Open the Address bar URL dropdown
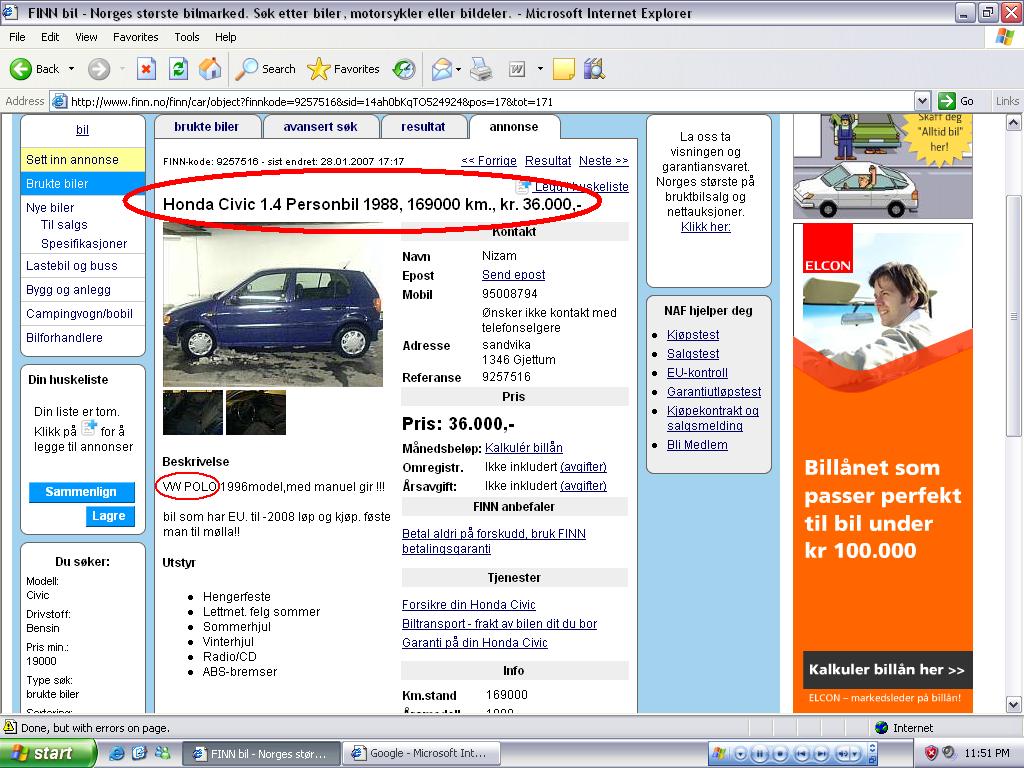 tap(922, 101)
